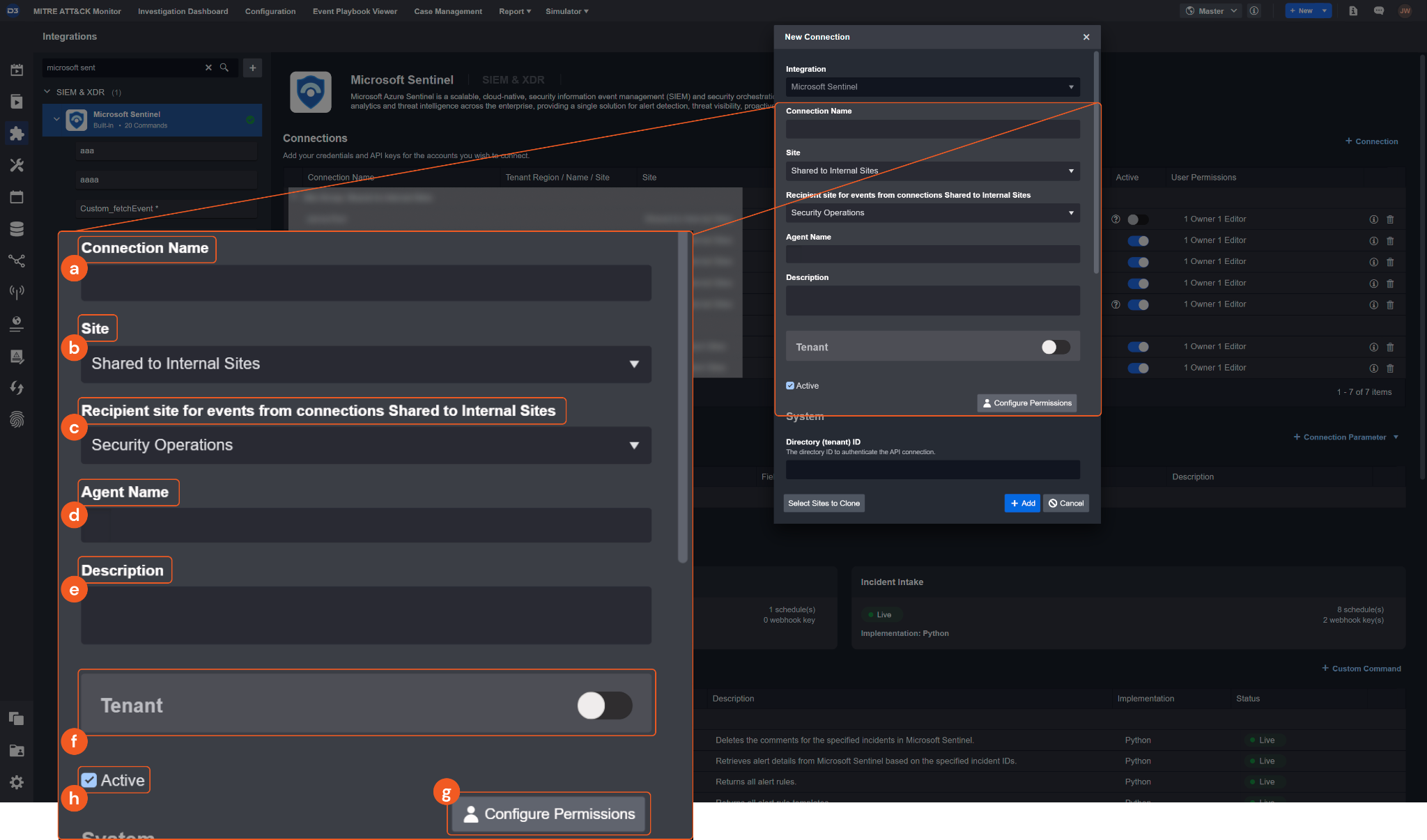Click the Configure Permissions button
Viewport: 1427px width, 840px height.
click(1026, 403)
